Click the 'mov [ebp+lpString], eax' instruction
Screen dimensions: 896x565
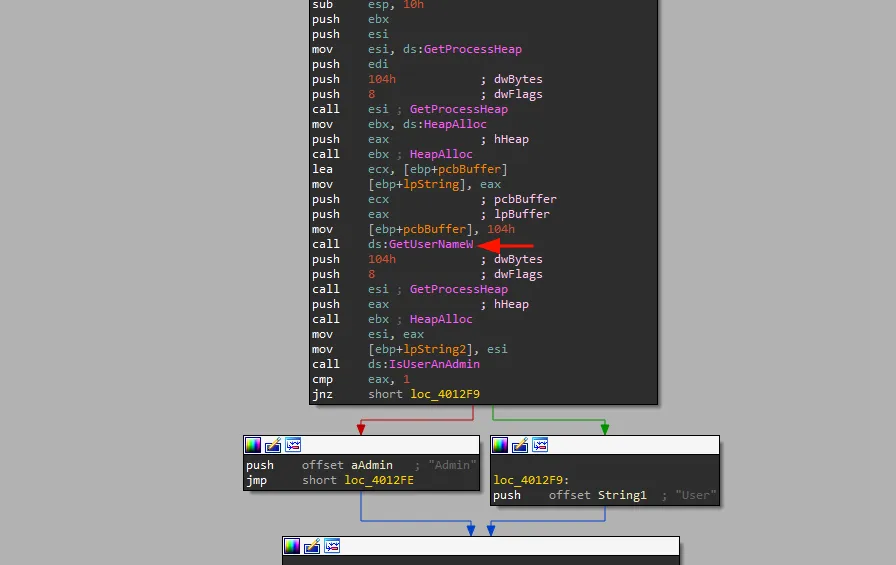click(x=406, y=185)
